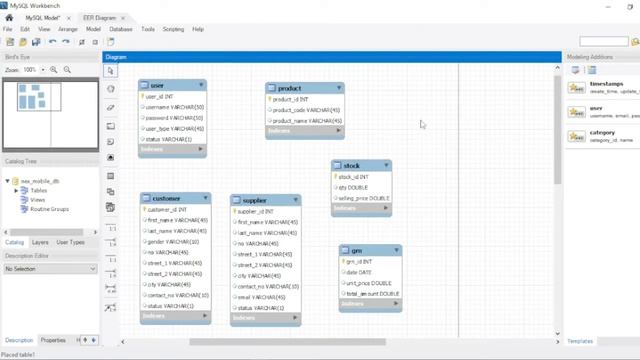The width and height of the screenshot is (640, 360).
Task: Collapse the user table with its arrow
Action: 201,85
